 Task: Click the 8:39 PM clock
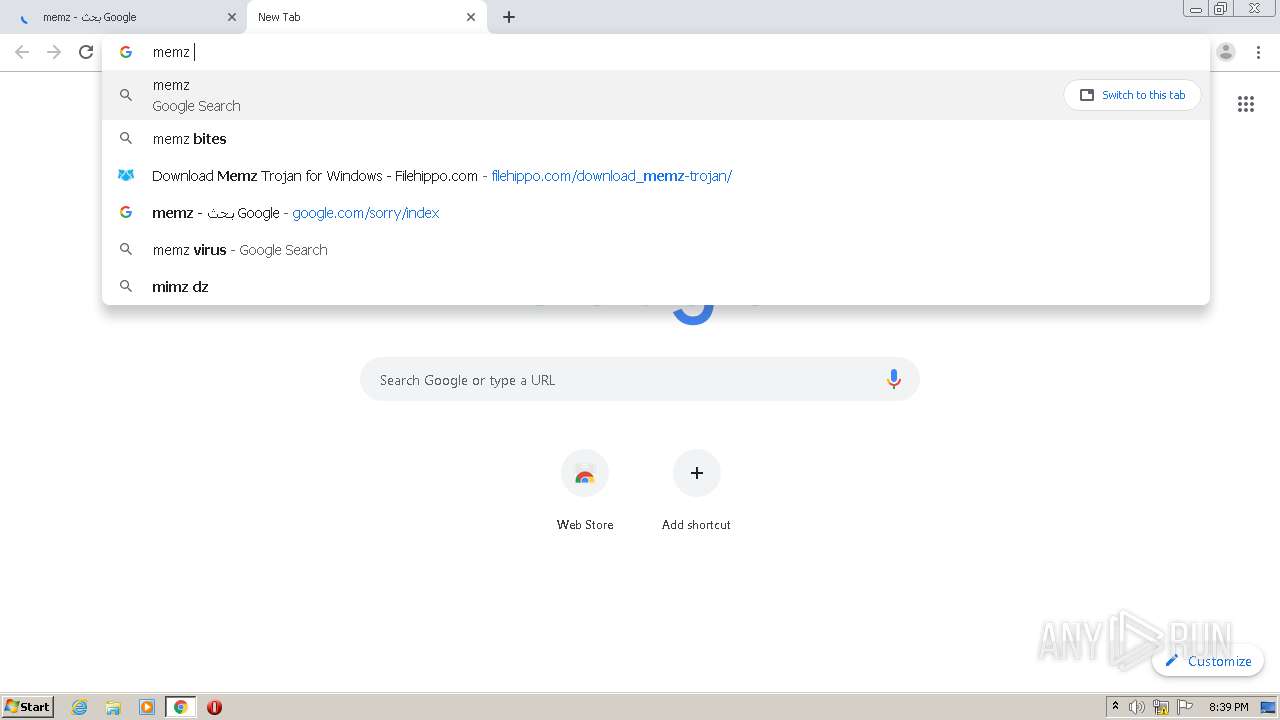[x=1228, y=707]
